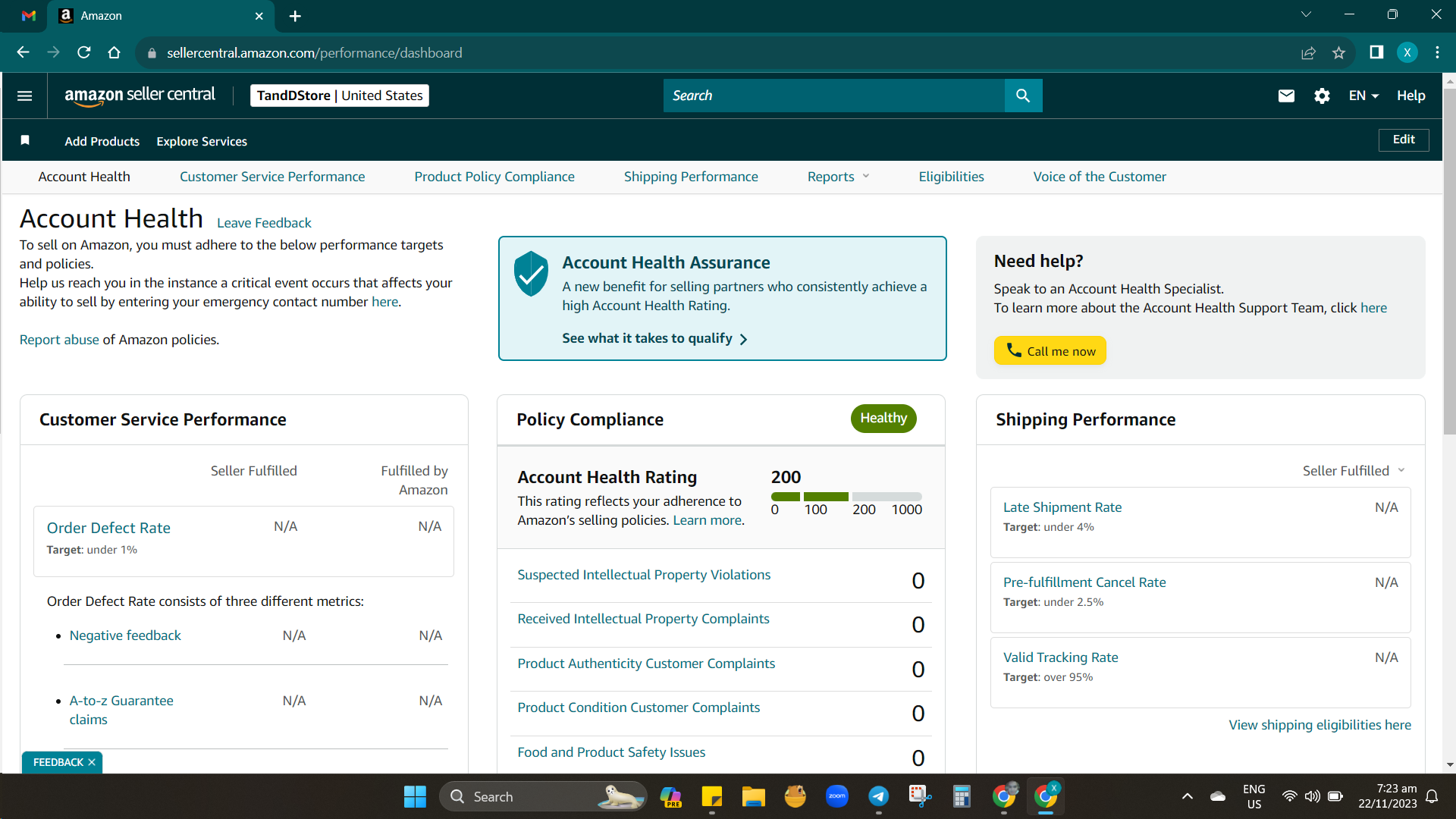The image size is (1456, 819).
Task: Open Order Defect Rate link
Action: coord(108,528)
